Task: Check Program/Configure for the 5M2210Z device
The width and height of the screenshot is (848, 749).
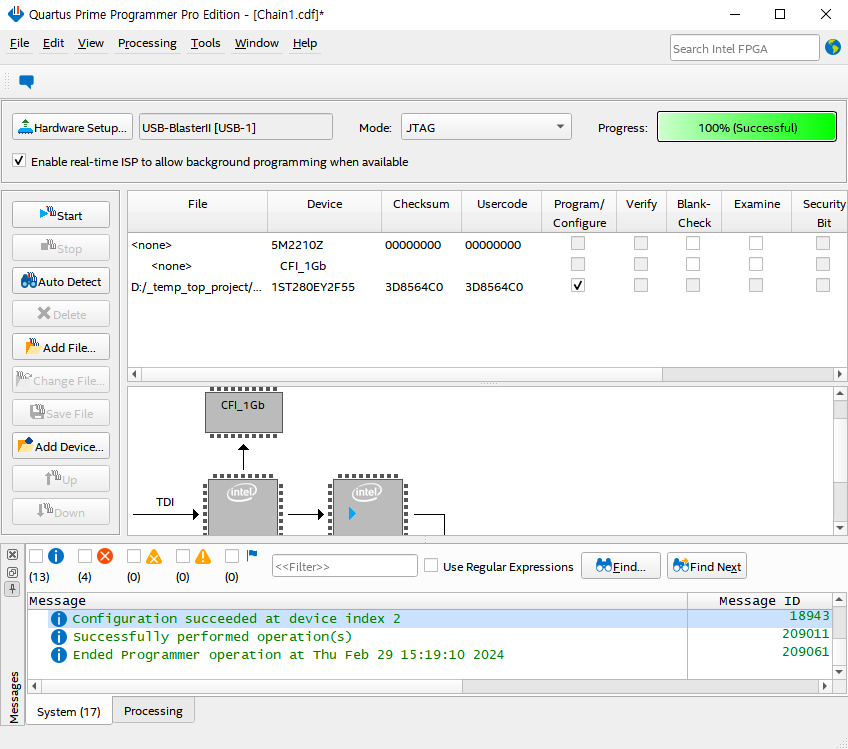Action: click(x=578, y=244)
